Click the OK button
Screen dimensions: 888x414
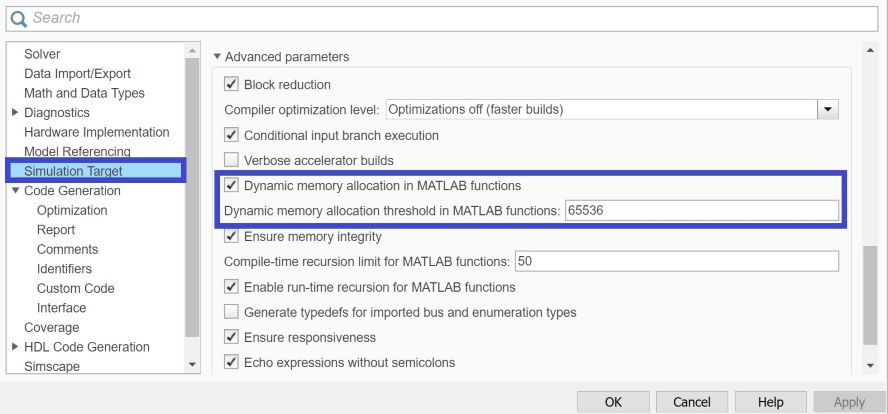(x=613, y=402)
